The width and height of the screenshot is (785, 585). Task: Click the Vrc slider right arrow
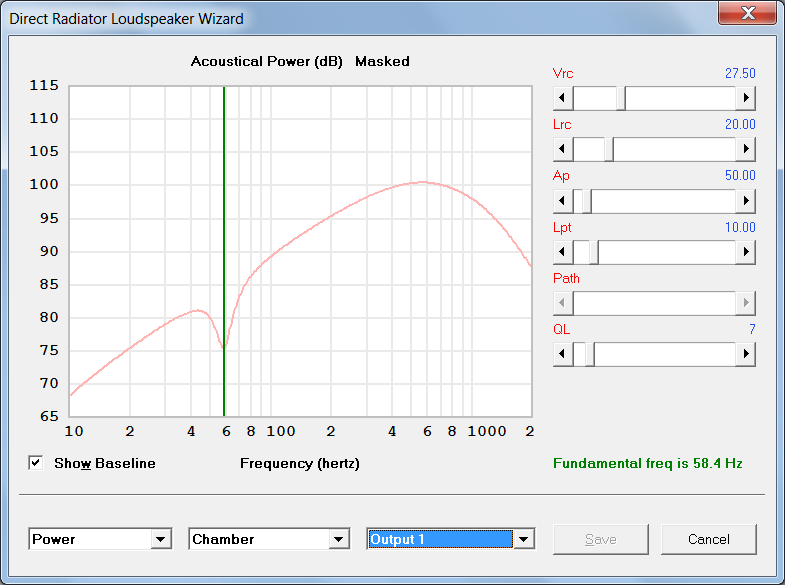coord(745,98)
